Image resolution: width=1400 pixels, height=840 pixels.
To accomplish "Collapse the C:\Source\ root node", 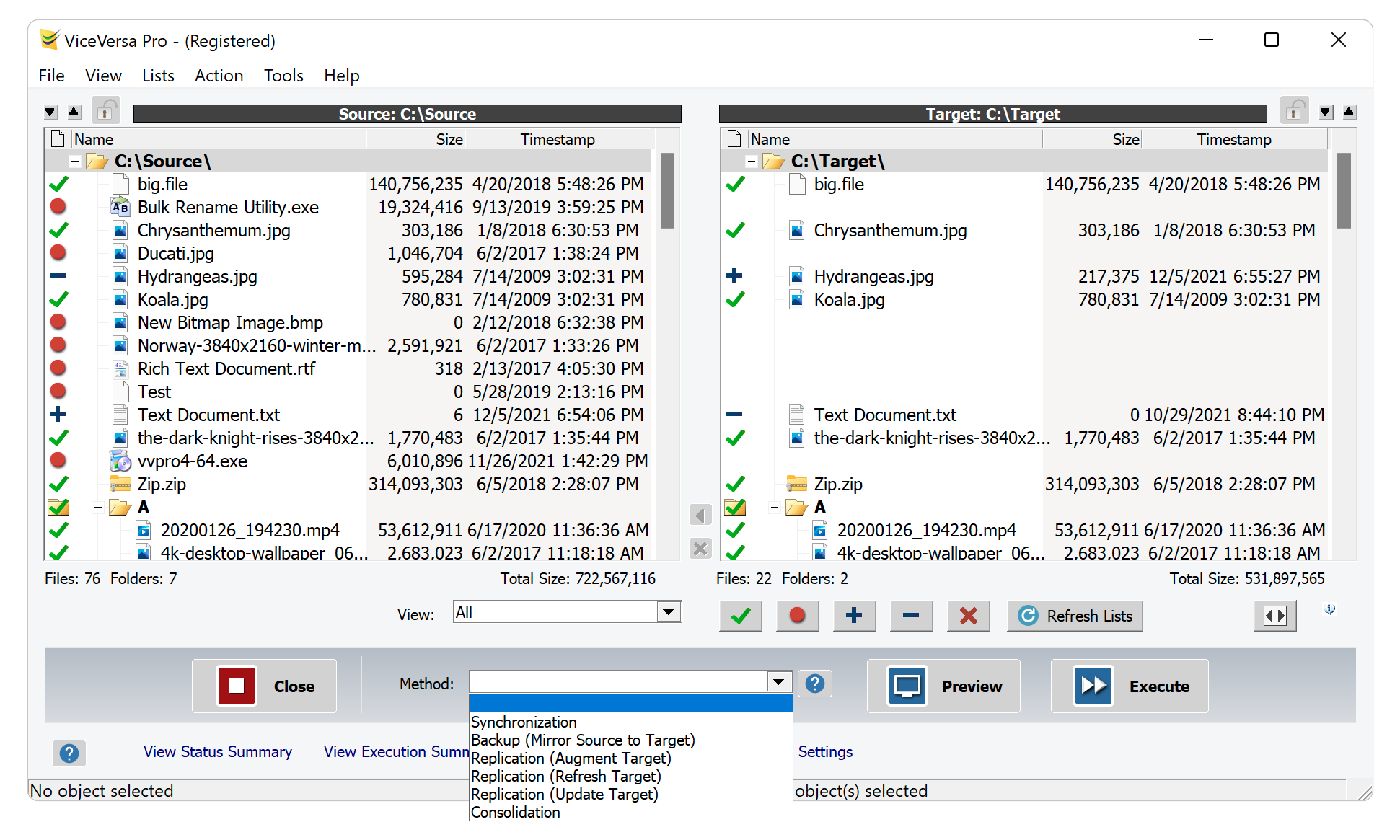I will 75,162.
